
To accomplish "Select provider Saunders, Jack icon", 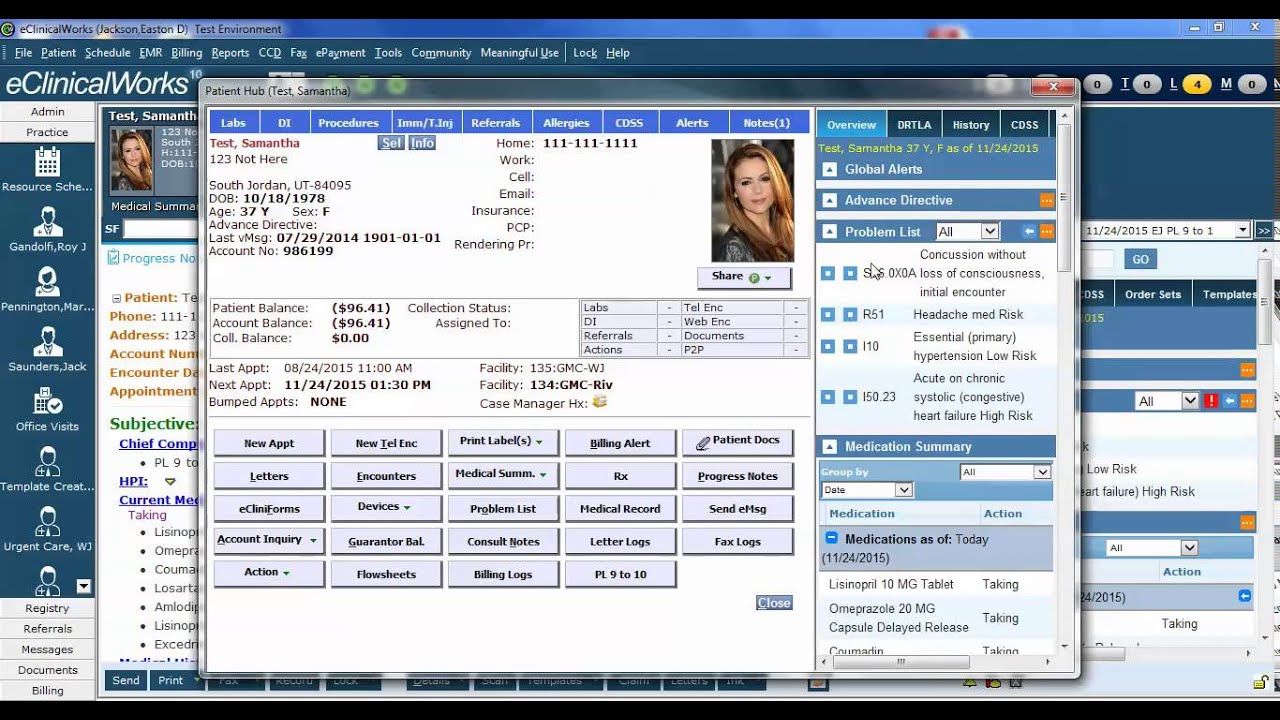I will [47, 342].
